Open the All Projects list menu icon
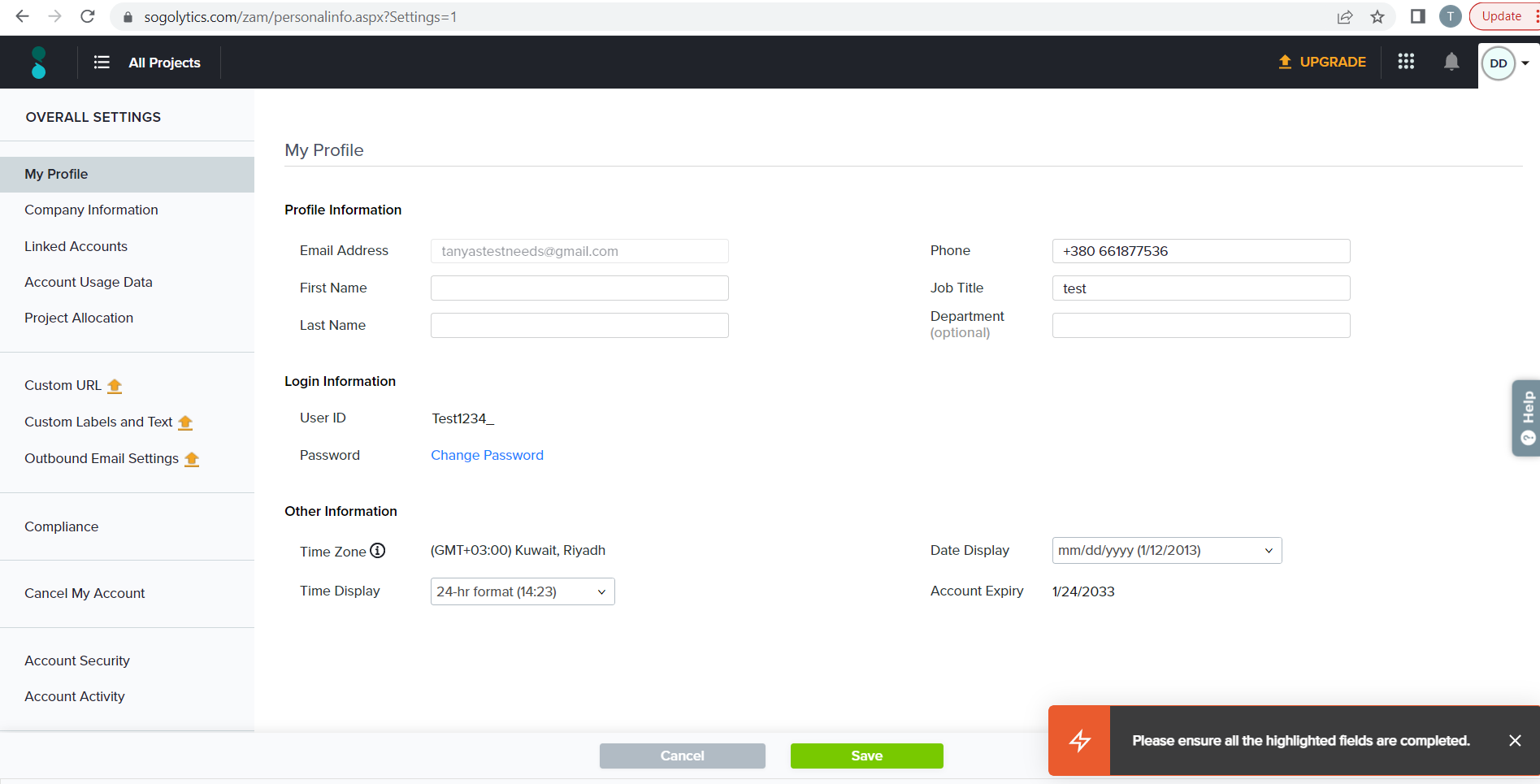Screen dimensions: 1540x784 (x=102, y=63)
